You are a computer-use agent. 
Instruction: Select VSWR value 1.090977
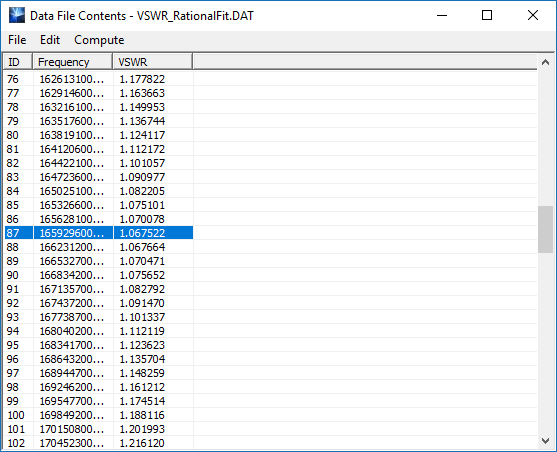142,177
